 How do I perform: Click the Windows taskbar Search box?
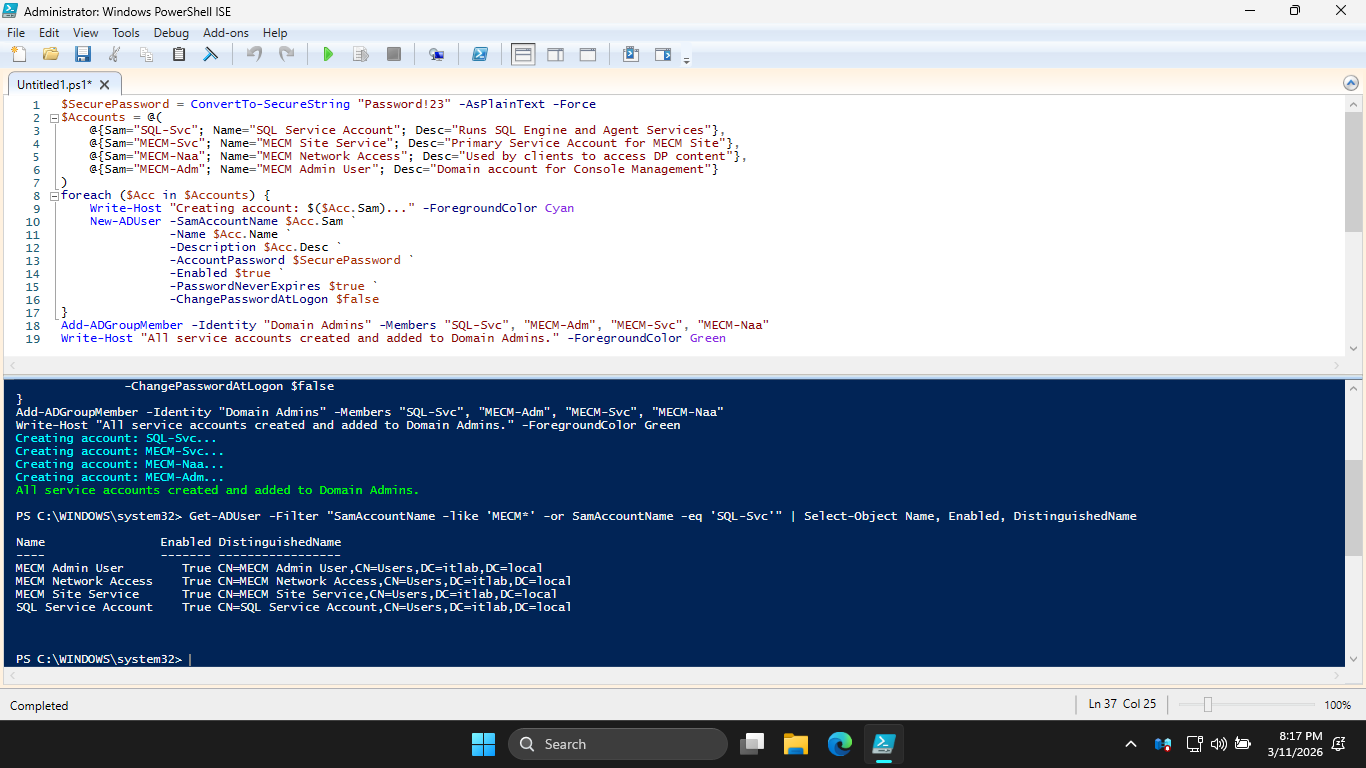point(617,744)
